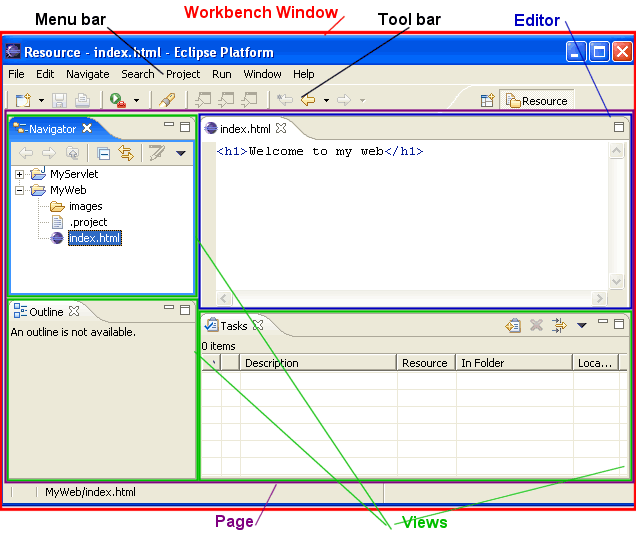The image size is (636, 541).
Task: Click the Navigator filter pencil icon
Action: click(157, 152)
